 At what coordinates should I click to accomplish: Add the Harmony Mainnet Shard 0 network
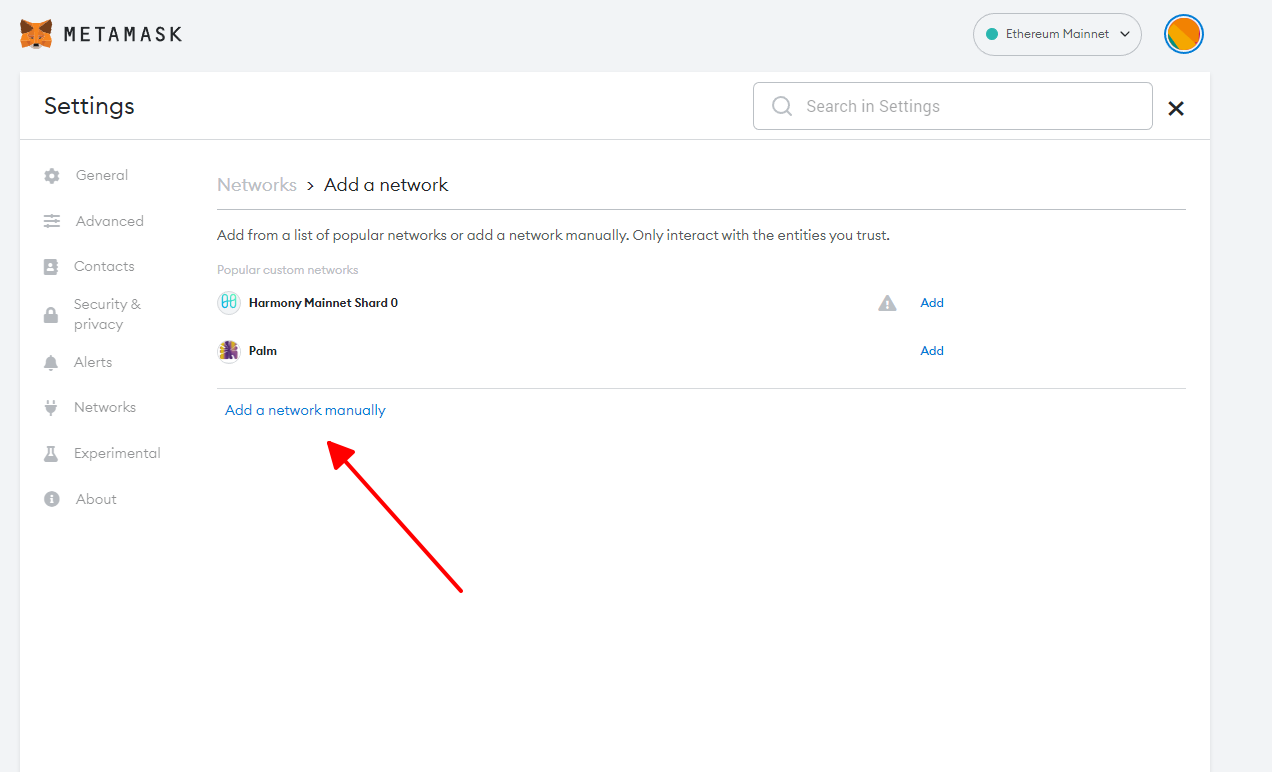[932, 303]
